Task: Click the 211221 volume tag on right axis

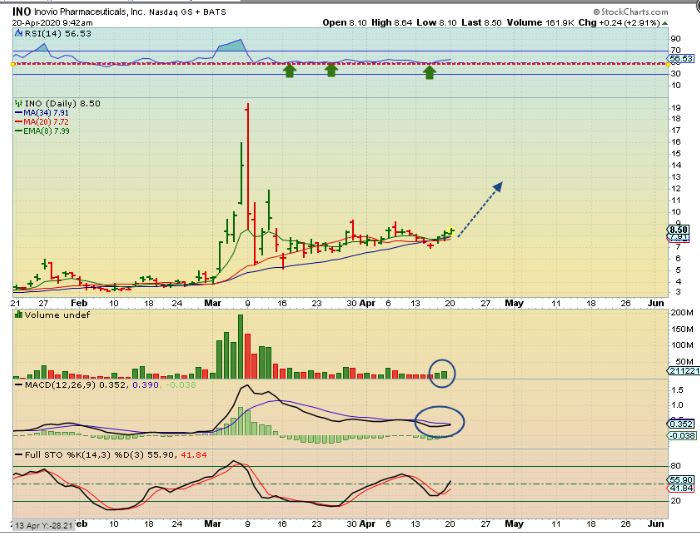Action: 683,371
